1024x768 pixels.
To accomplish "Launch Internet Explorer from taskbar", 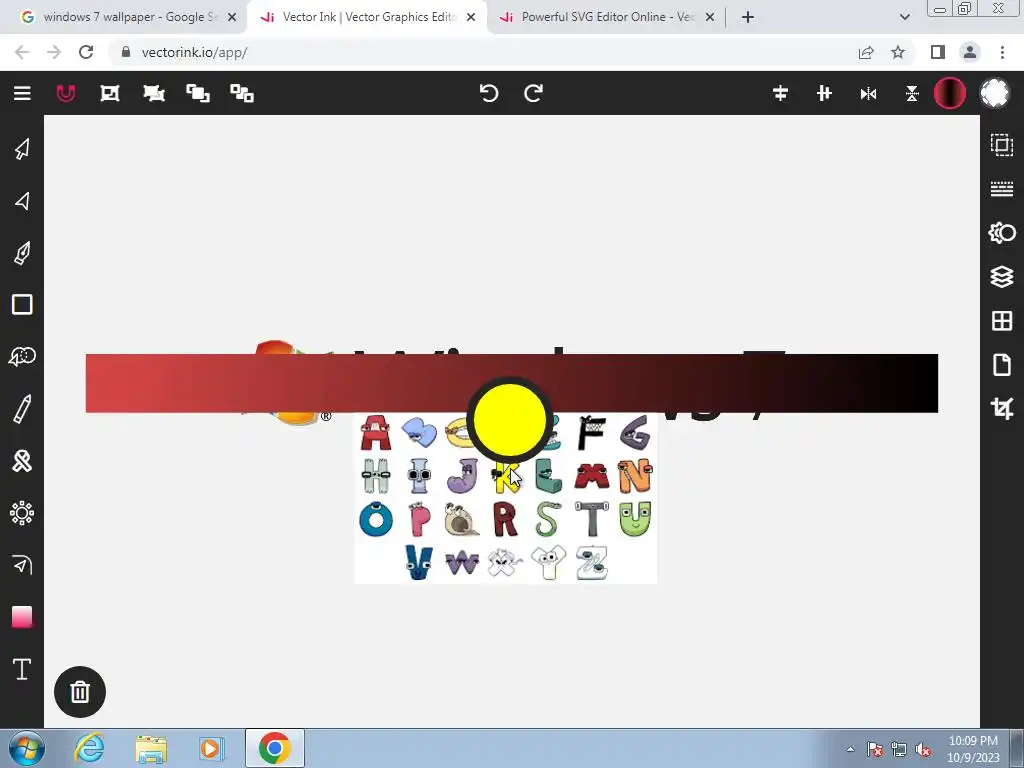I will 89,748.
